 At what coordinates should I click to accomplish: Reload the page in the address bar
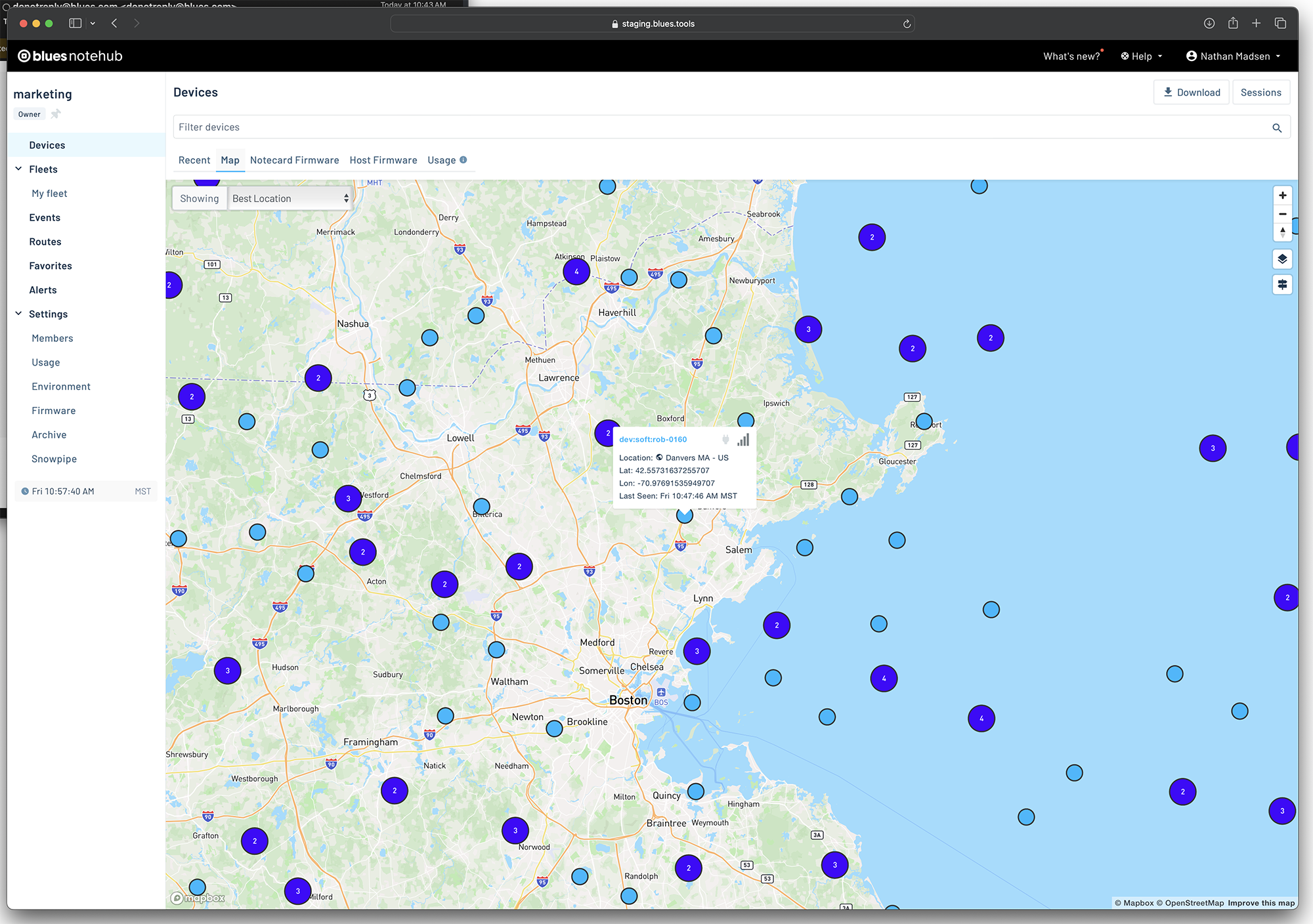(x=907, y=24)
